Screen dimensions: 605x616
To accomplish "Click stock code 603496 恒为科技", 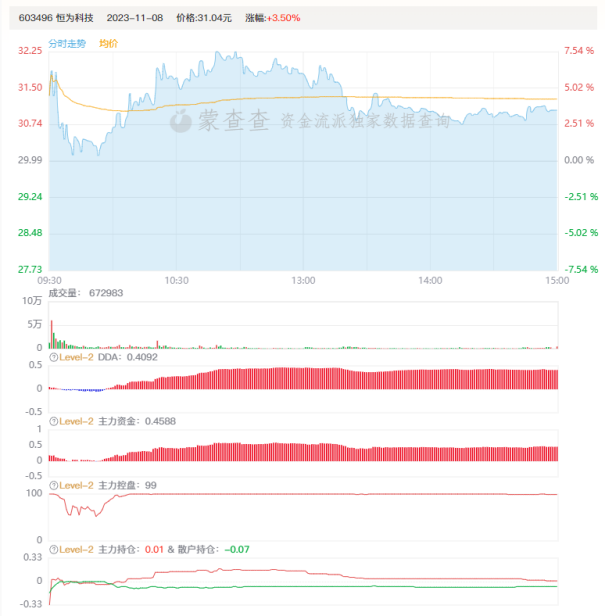I will (56, 18).
